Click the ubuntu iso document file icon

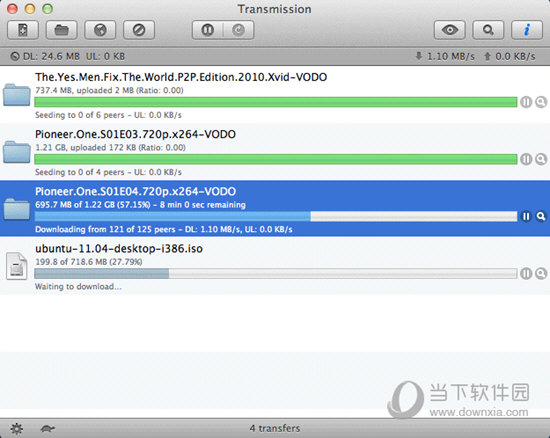(x=16, y=266)
